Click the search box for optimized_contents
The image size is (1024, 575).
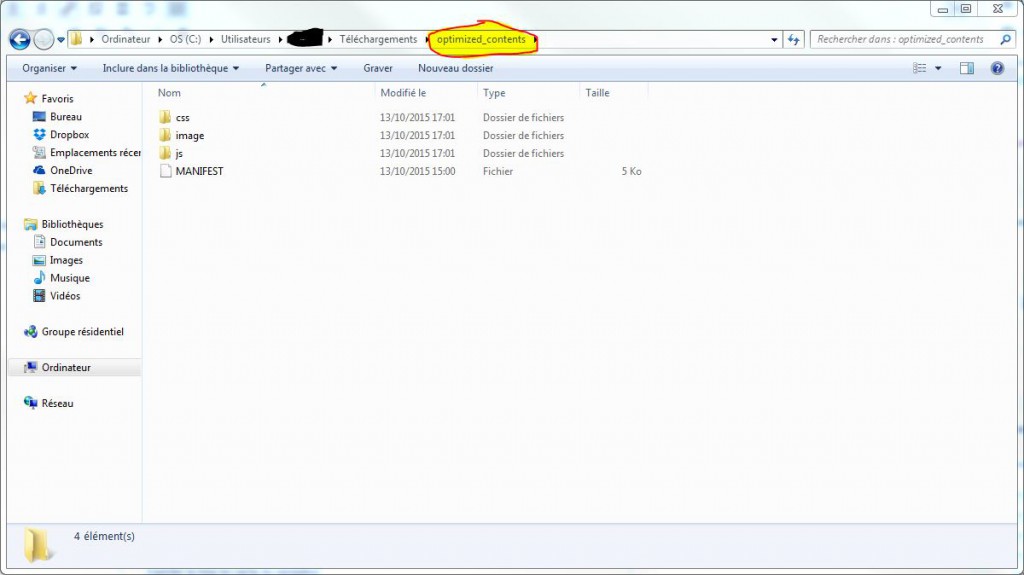click(900, 40)
